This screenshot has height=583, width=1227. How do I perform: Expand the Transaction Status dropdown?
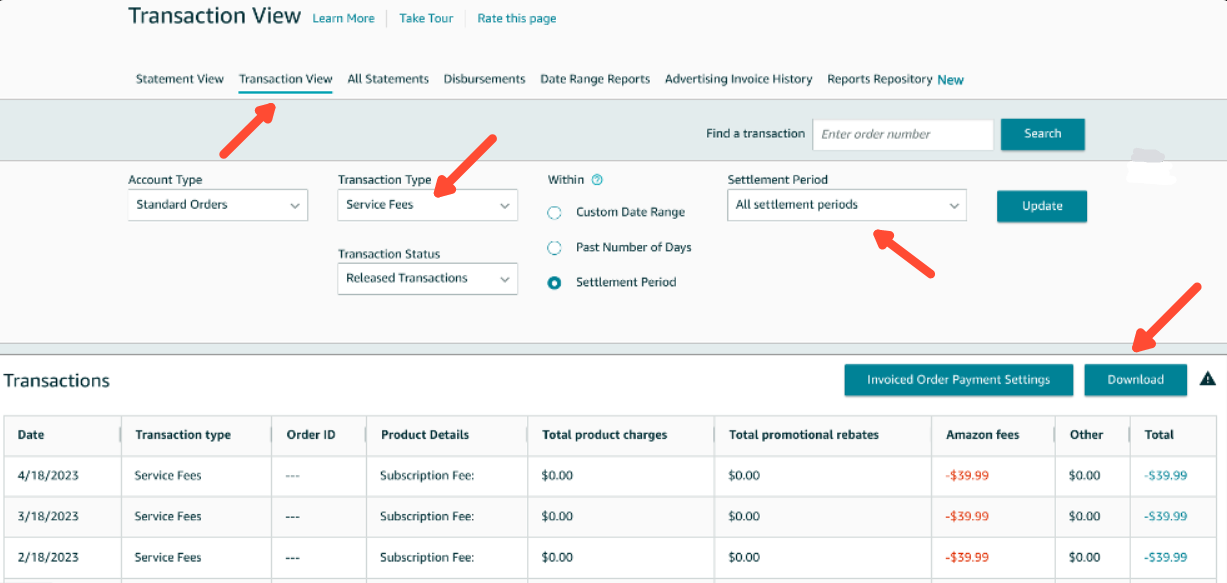pyautogui.click(x=428, y=279)
